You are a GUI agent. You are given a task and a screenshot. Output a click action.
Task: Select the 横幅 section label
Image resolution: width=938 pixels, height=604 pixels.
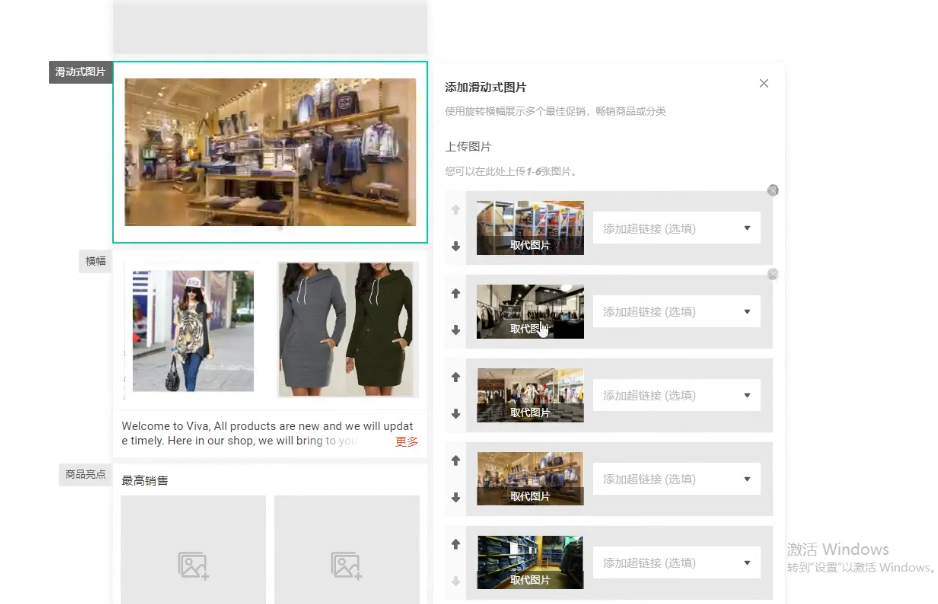coord(95,261)
